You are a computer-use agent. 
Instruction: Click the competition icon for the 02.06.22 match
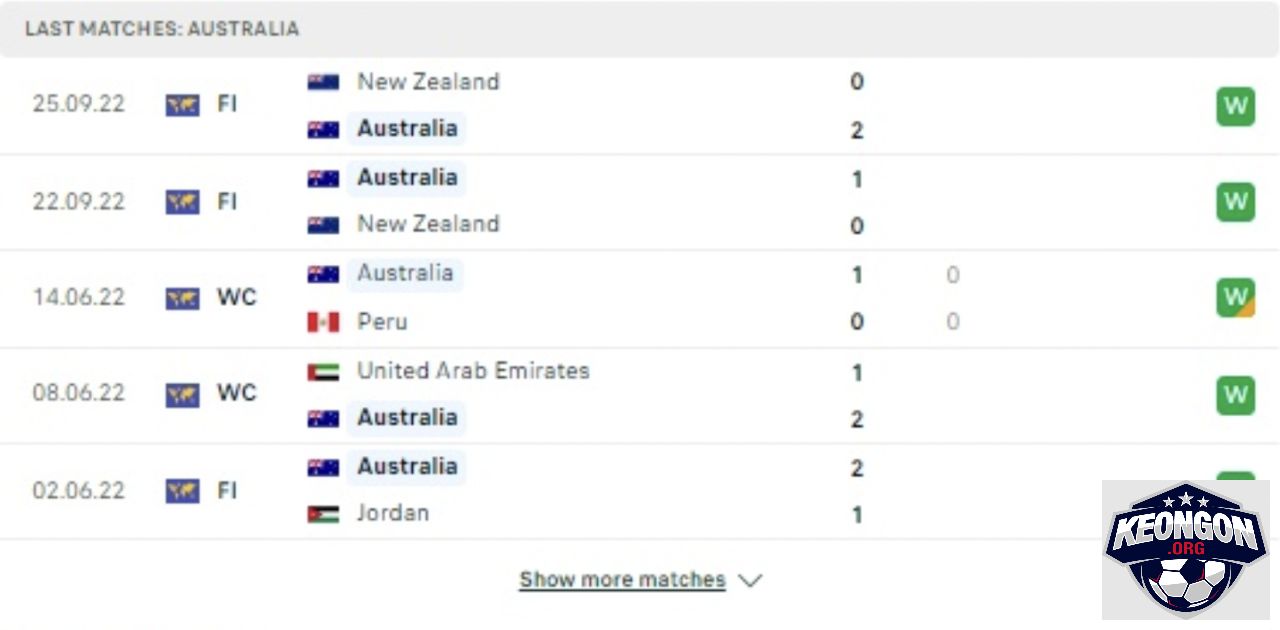pos(182,491)
